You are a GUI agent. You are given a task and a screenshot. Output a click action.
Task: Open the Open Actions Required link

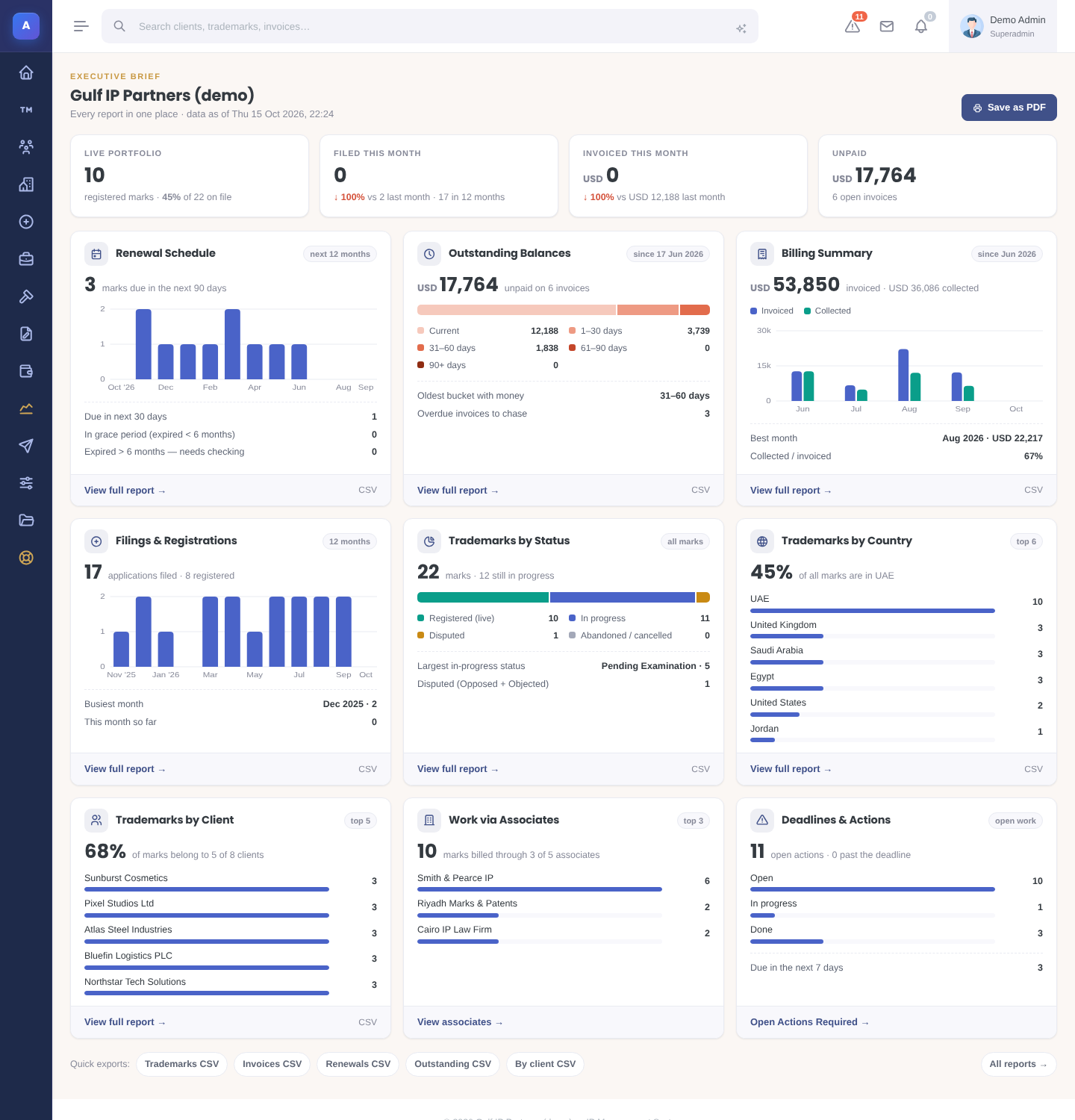(x=809, y=1022)
